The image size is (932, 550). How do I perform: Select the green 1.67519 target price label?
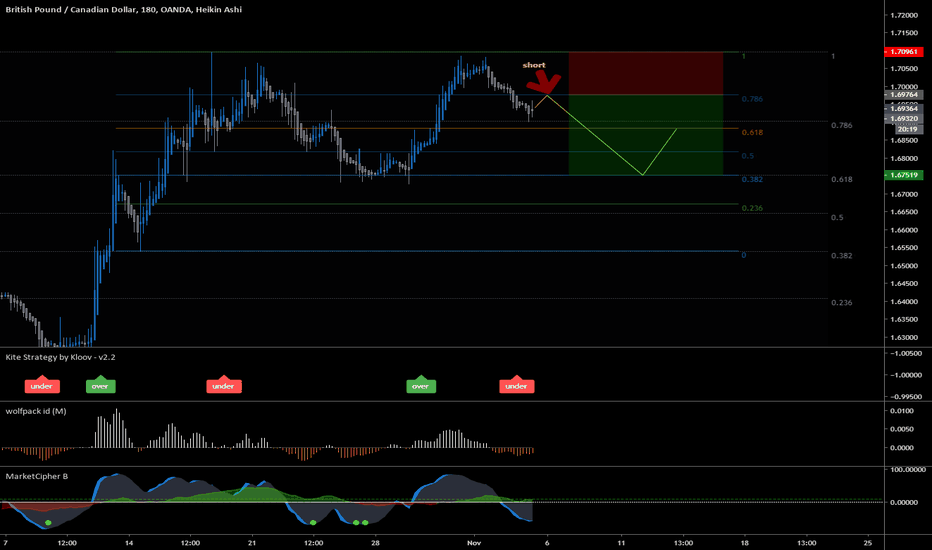[903, 175]
